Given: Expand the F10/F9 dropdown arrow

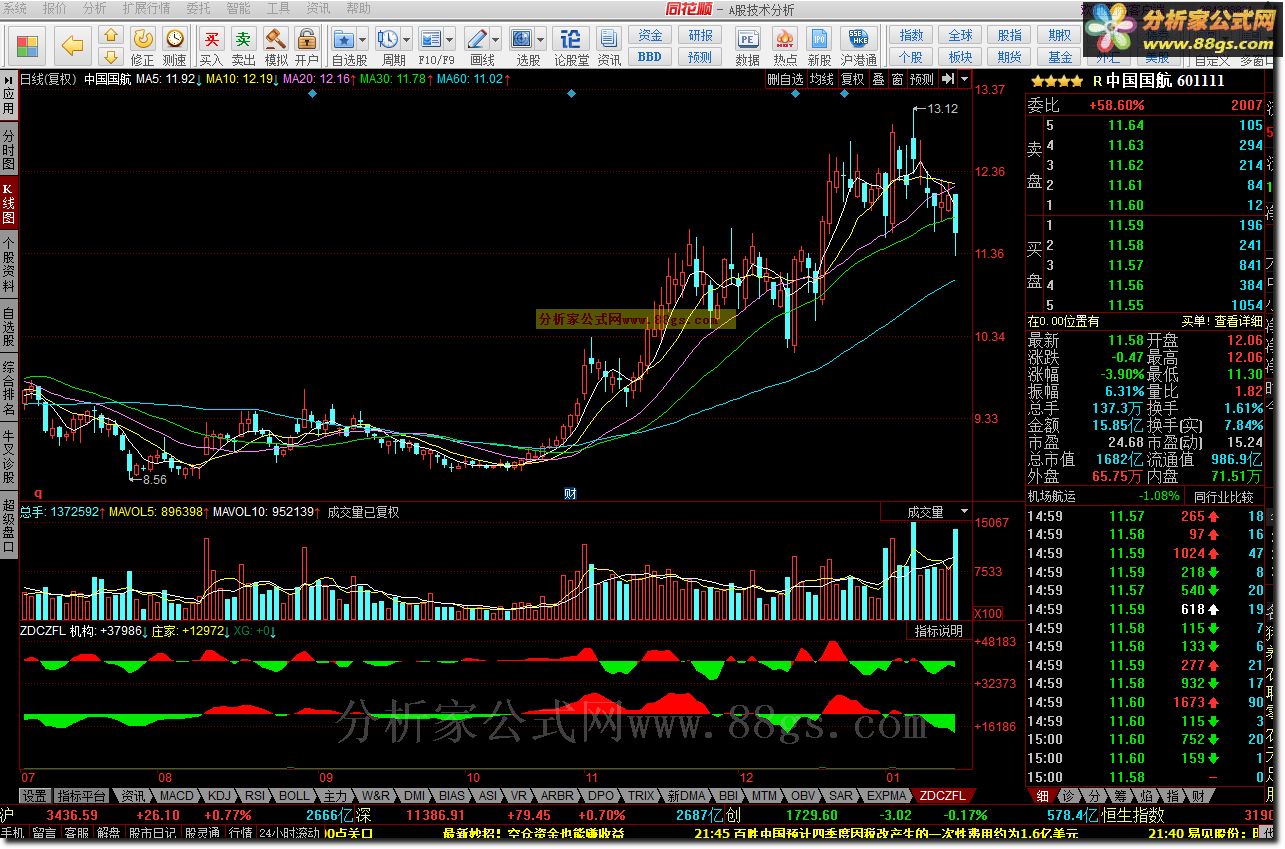Looking at the screenshot, I should coord(450,39).
